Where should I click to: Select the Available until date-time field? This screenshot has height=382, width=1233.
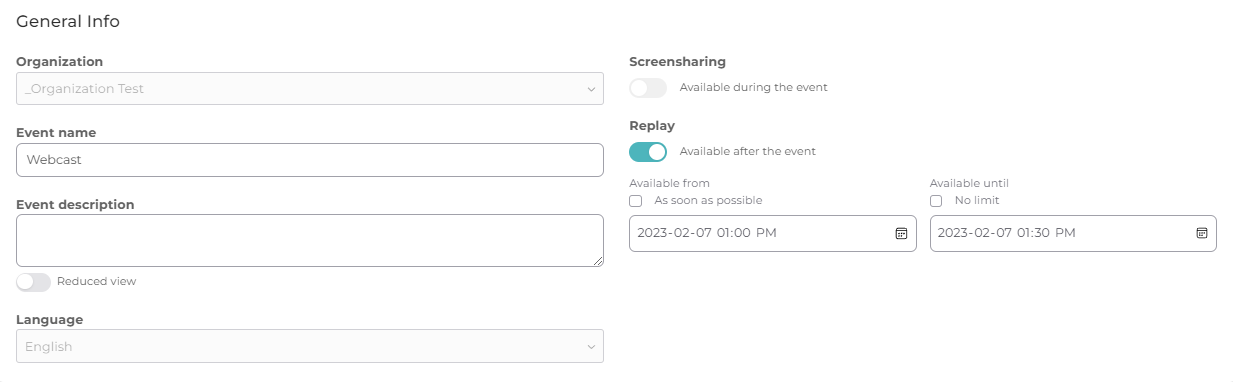pyautogui.click(x=1073, y=233)
